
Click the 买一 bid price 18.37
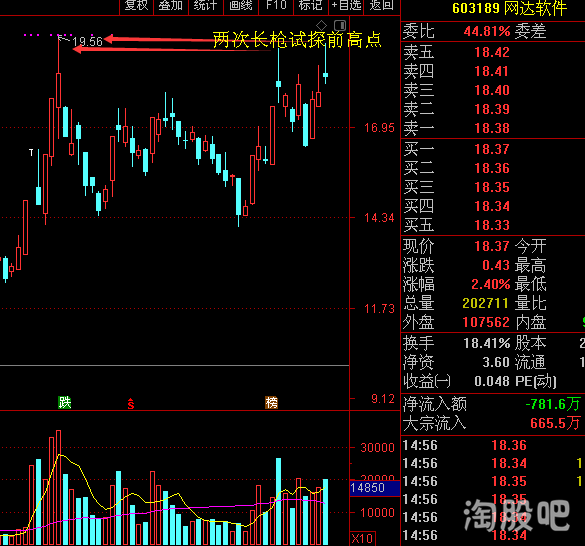point(492,149)
